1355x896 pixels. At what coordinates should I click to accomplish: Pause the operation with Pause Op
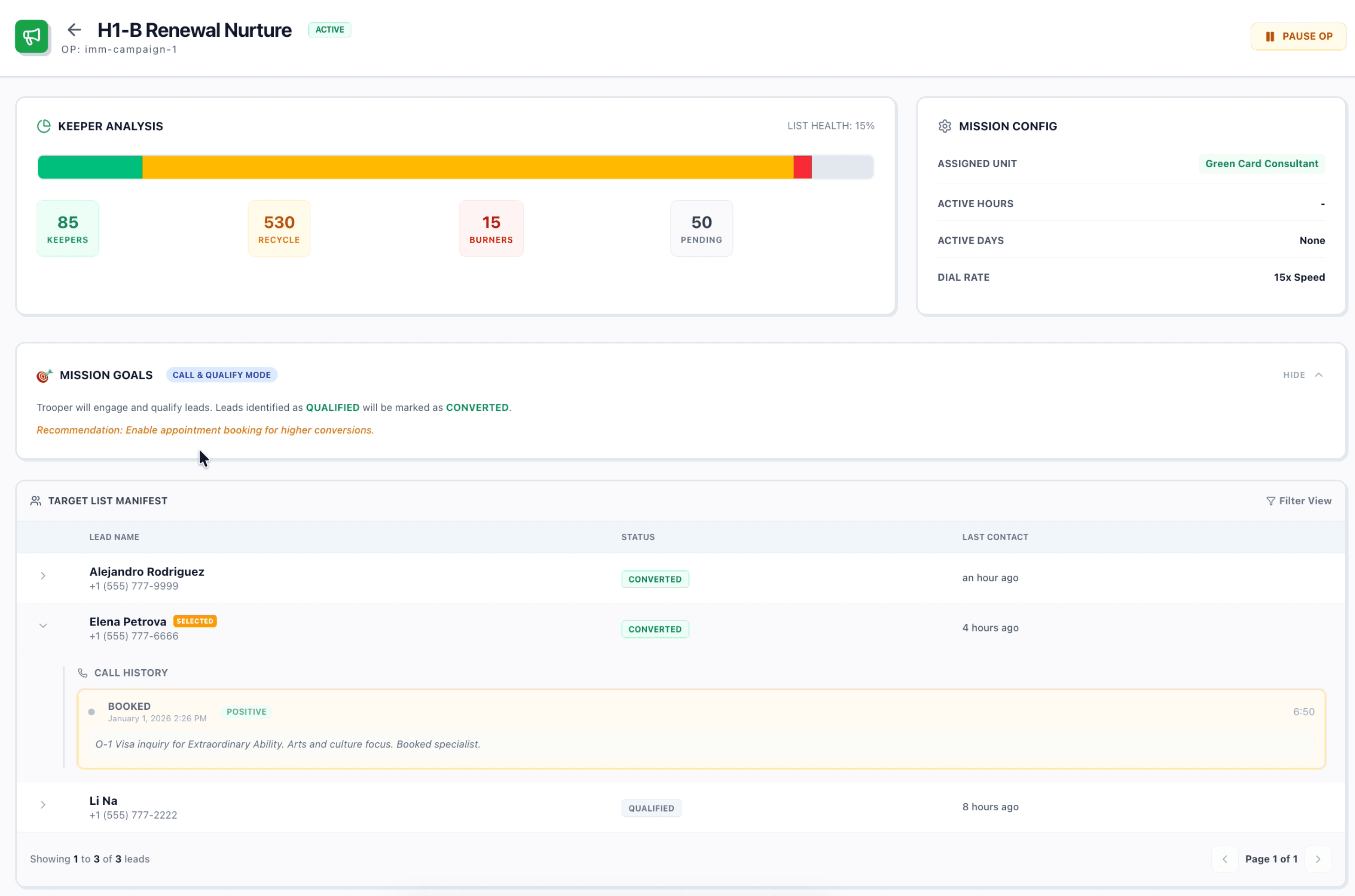tap(1298, 37)
